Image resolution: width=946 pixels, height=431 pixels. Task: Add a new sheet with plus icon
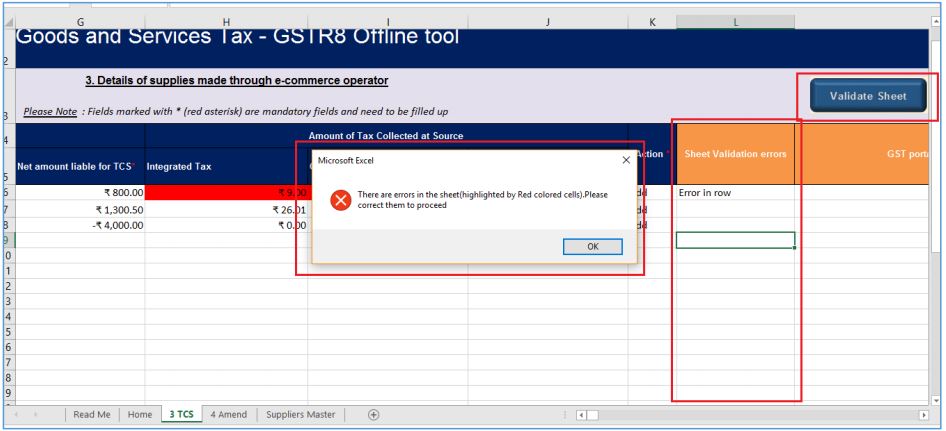coord(373,414)
